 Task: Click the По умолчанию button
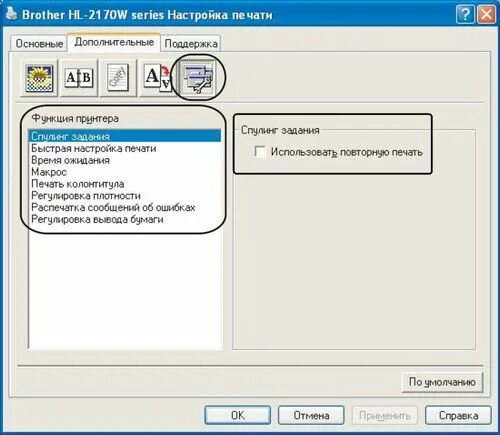point(442,382)
